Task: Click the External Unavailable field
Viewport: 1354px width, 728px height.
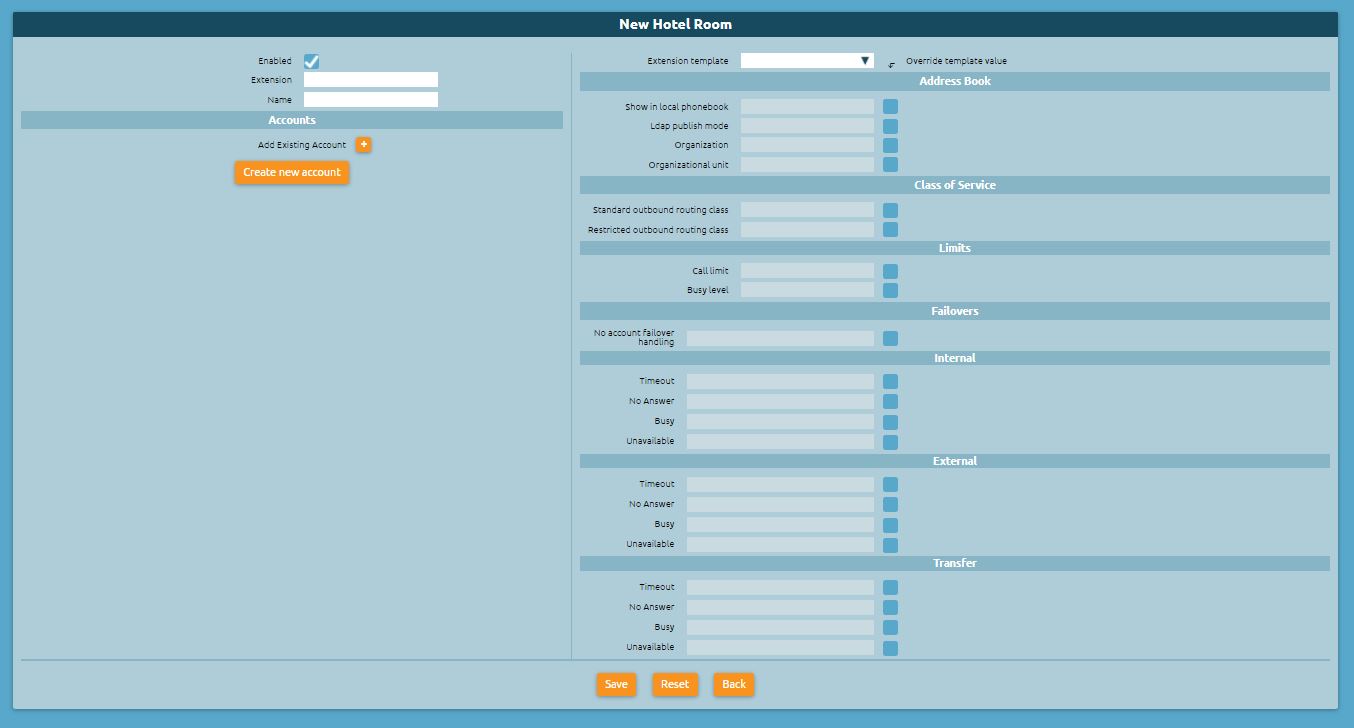Action: (780, 545)
